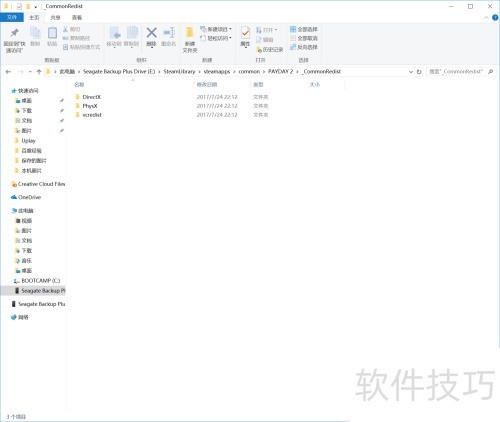Click the Pin to Quick access icon
500x422 pixels.
pyautogui.click(x=14, y=33)
